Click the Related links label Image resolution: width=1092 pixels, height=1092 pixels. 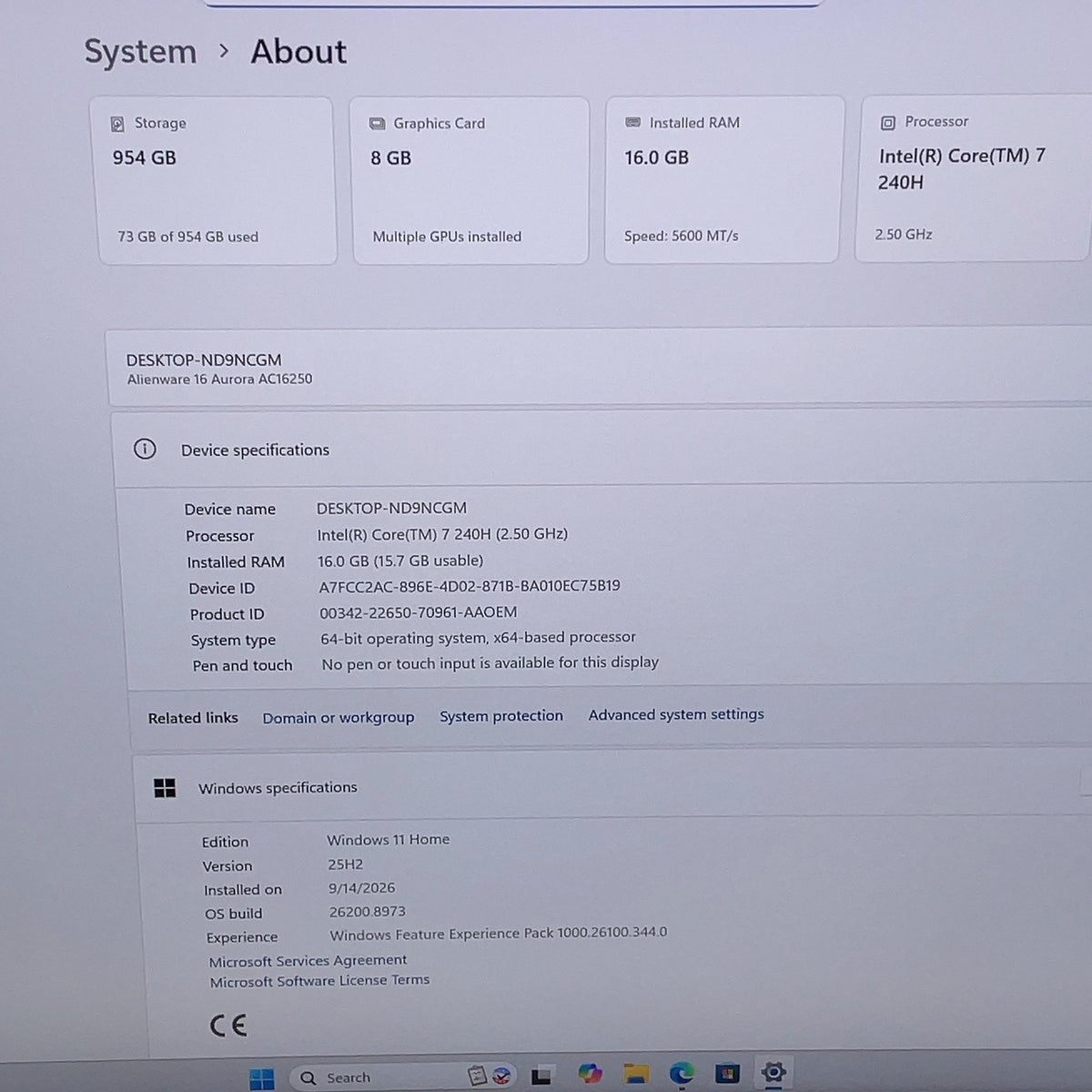(193, 718)
